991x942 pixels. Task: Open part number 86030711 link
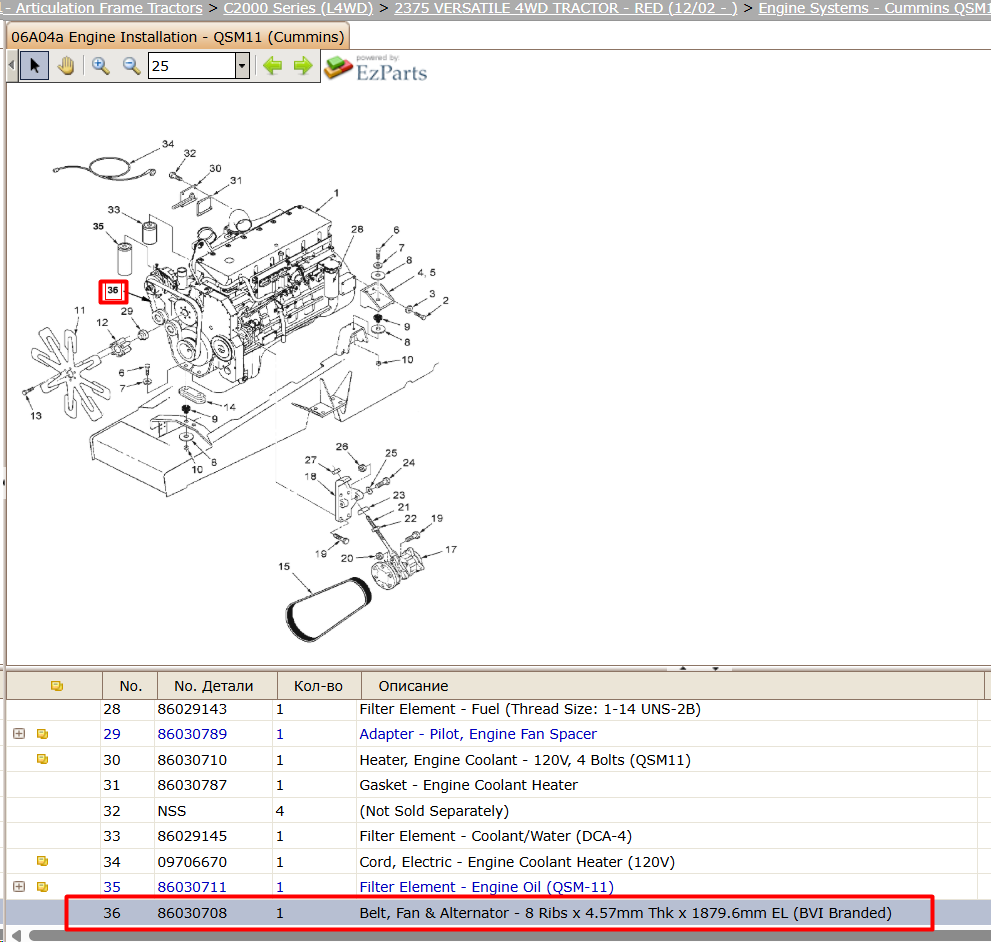[x=192, y=887]
